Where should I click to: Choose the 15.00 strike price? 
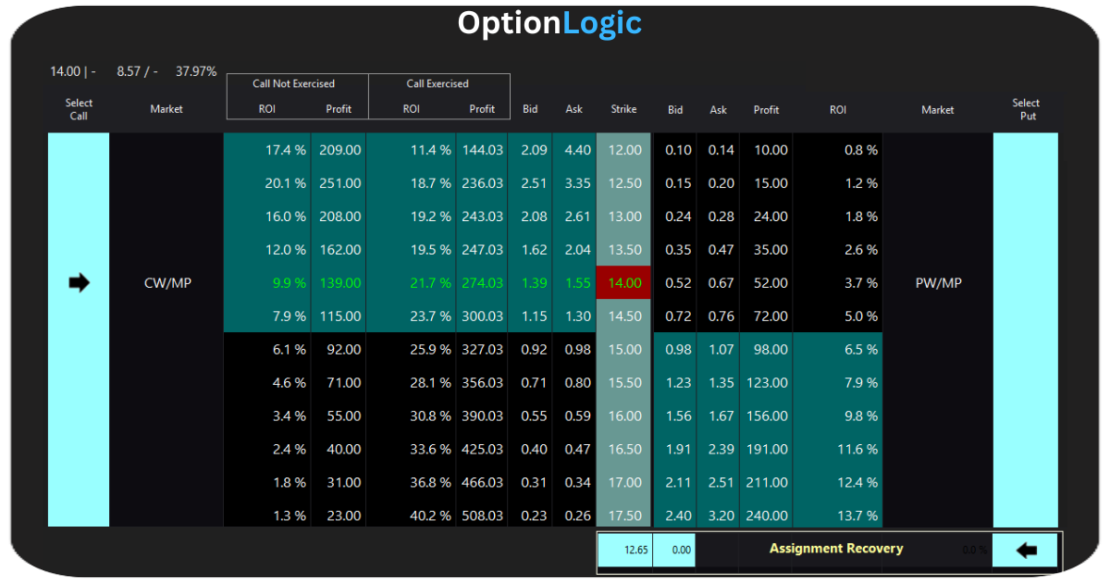(x=624, y=350)
